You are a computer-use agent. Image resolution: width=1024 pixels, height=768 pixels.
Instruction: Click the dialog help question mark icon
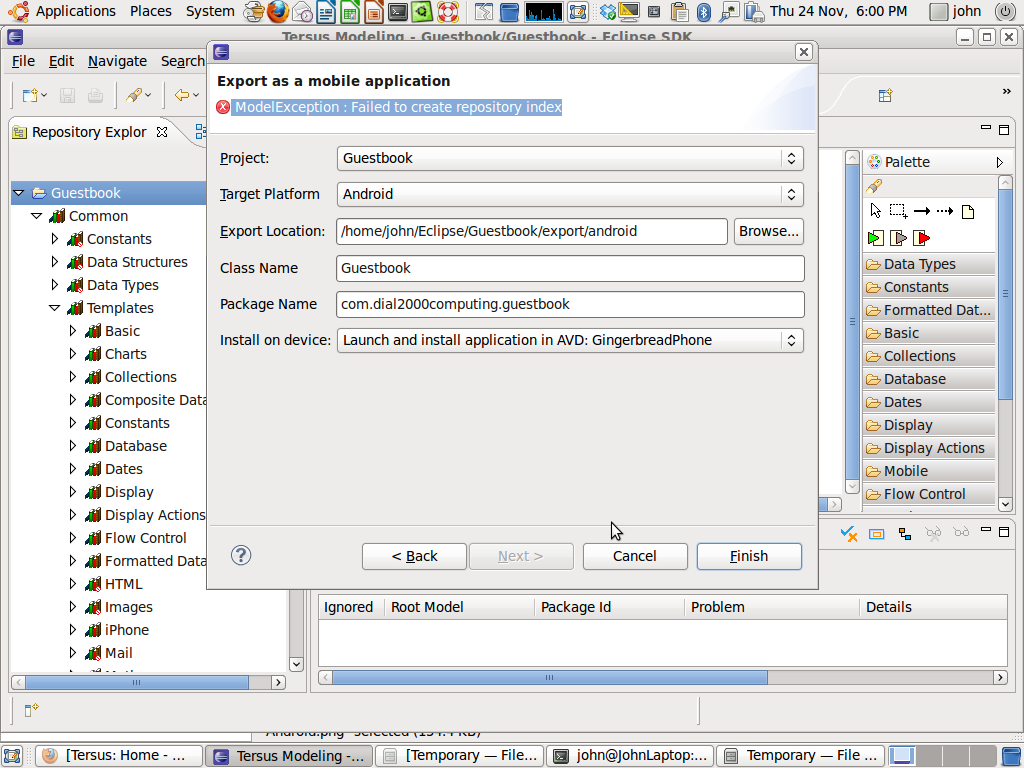pos(241,555)
